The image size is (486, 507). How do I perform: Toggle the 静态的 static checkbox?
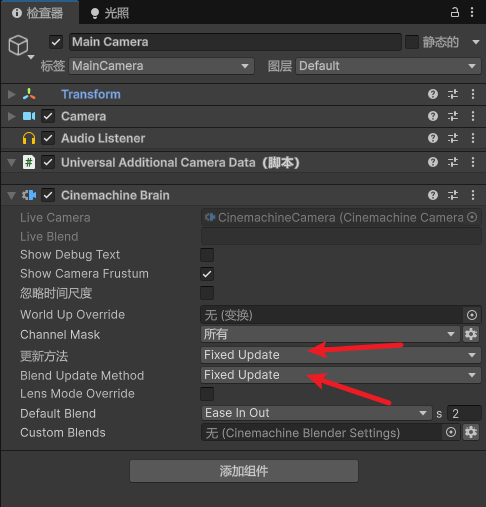[x=412, y=42]
